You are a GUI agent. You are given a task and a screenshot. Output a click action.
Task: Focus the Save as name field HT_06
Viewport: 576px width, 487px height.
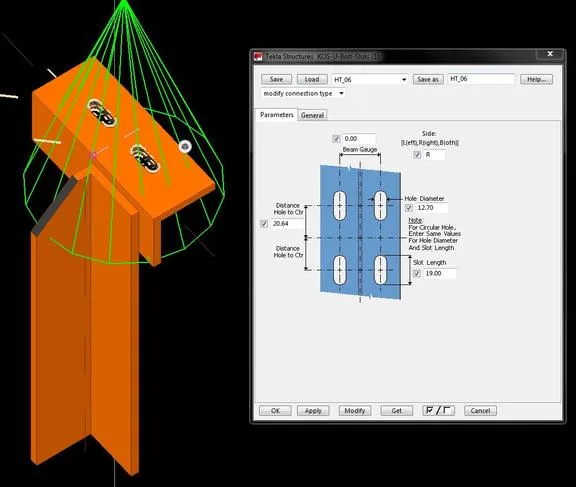tap(481, 79)
